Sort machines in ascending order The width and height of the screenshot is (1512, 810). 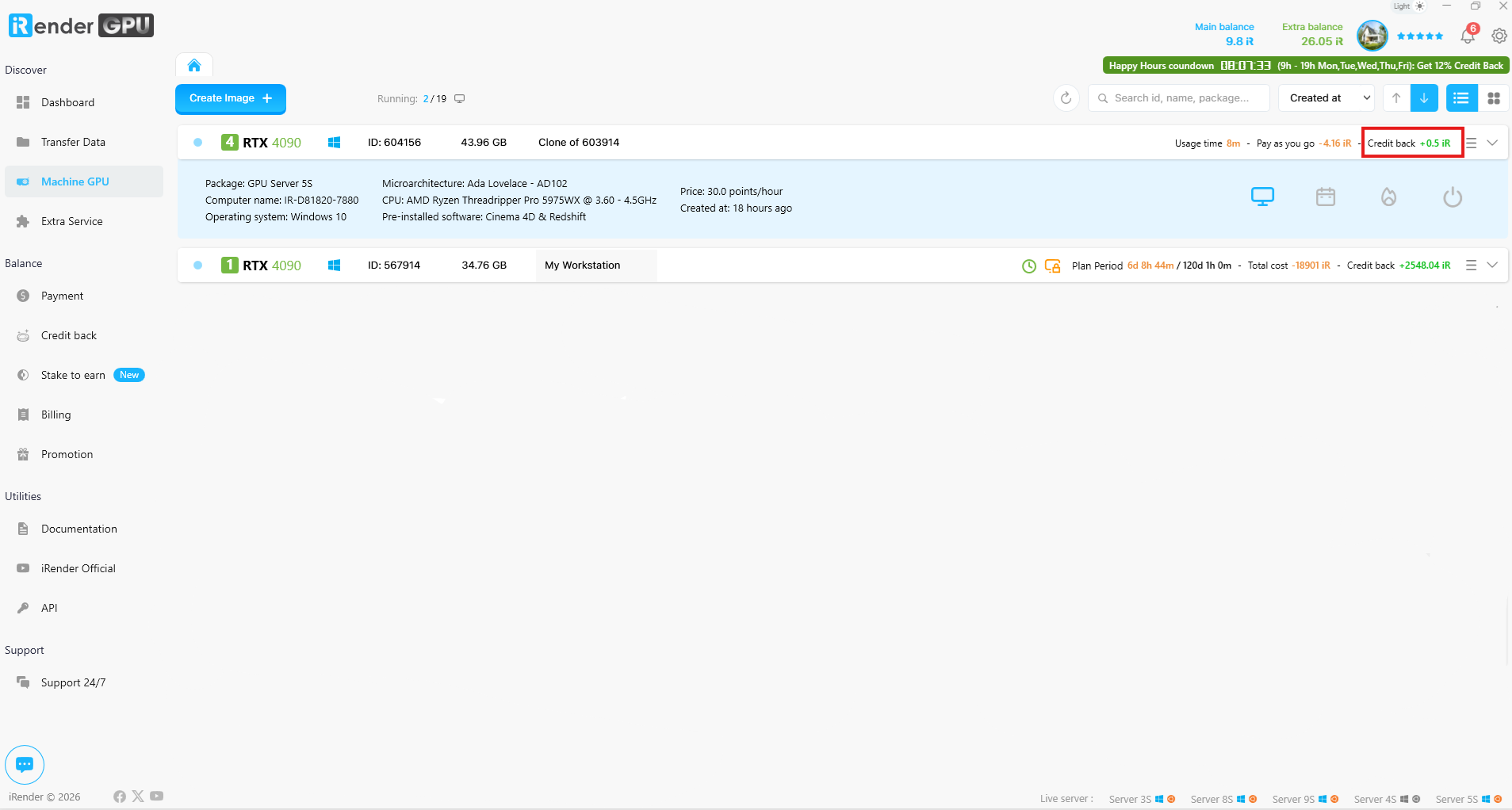(1396, 98)
